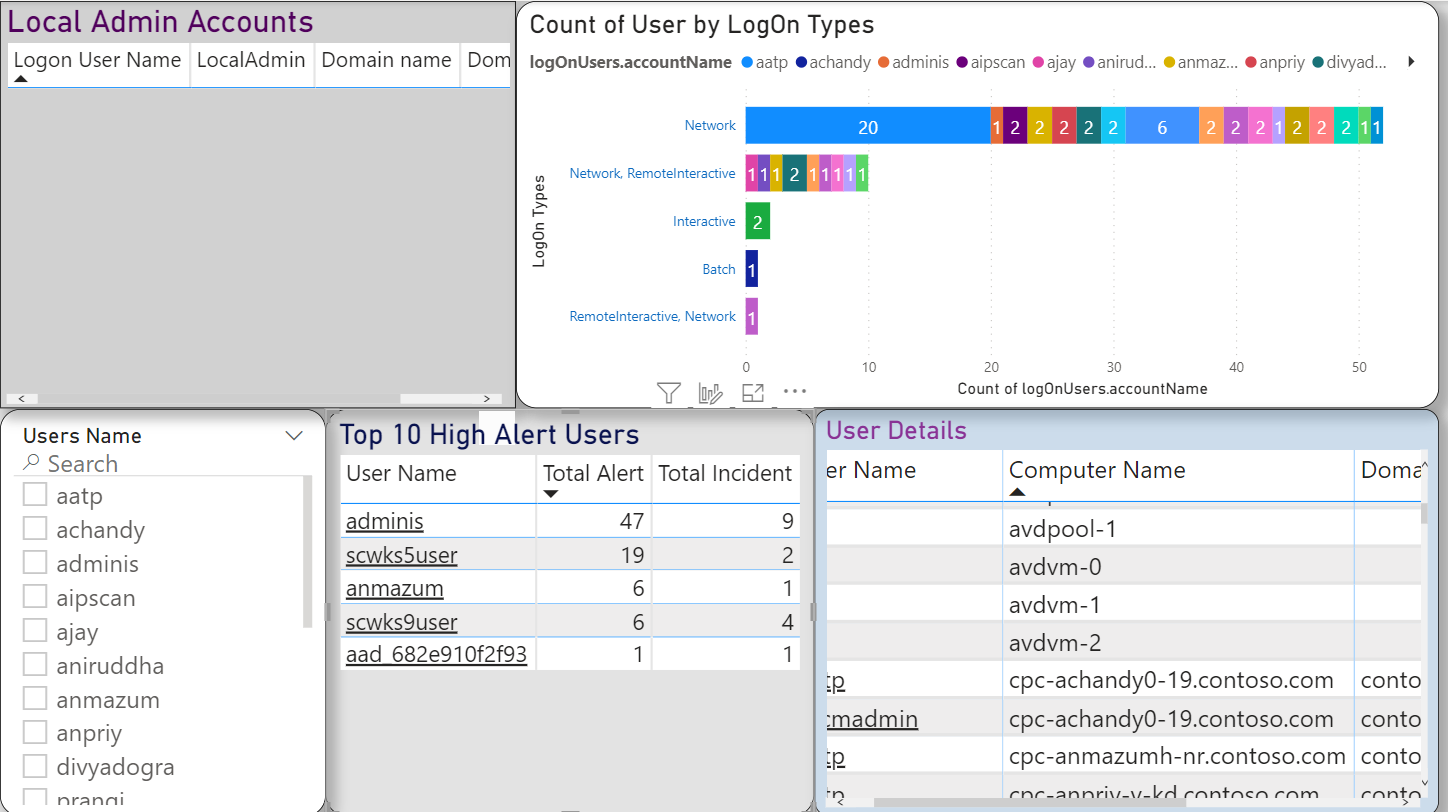The image size is (1448, 812).
Task: Click the legend next-page arrow
Action: [x=1411, y=62]
